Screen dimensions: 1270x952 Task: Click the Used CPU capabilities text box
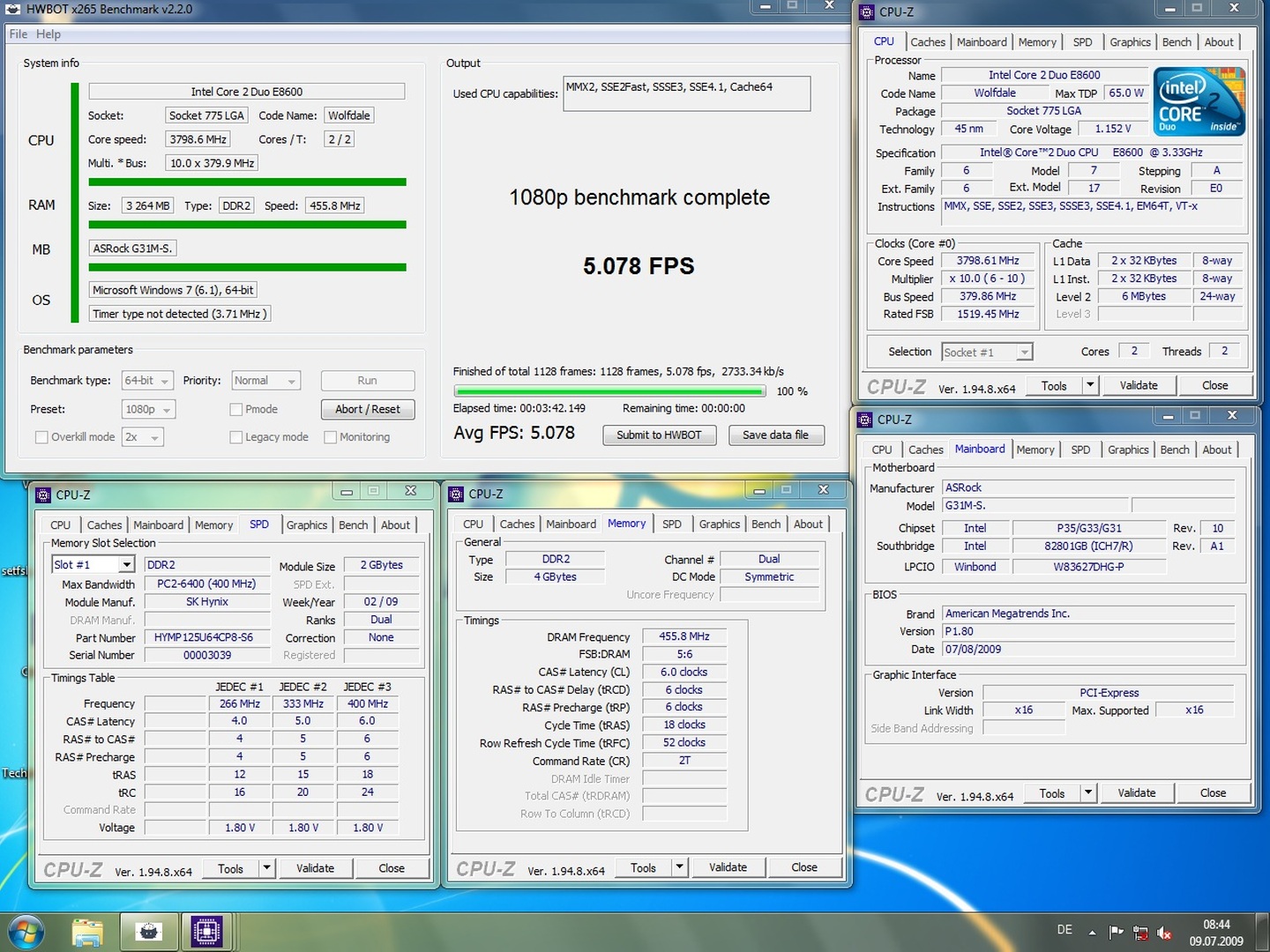tap(687, 94)
